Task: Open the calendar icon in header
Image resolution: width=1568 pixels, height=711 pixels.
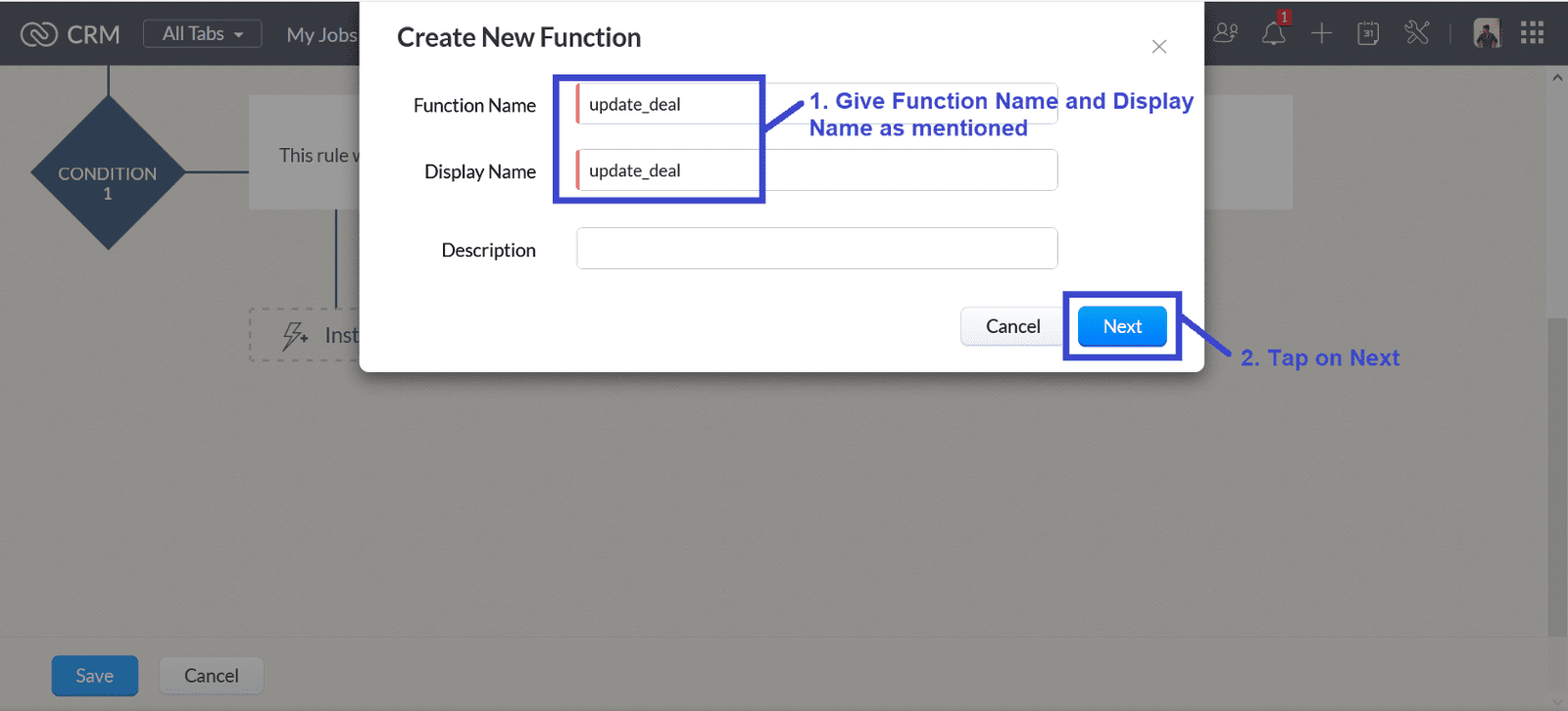Action: pyautogui.click(x=1368, y=33)
